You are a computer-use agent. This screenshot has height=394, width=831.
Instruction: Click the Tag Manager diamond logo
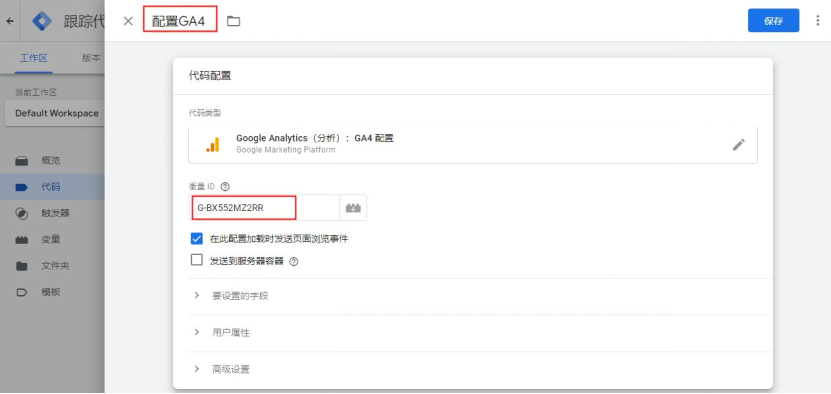click(x=42, y=21)
